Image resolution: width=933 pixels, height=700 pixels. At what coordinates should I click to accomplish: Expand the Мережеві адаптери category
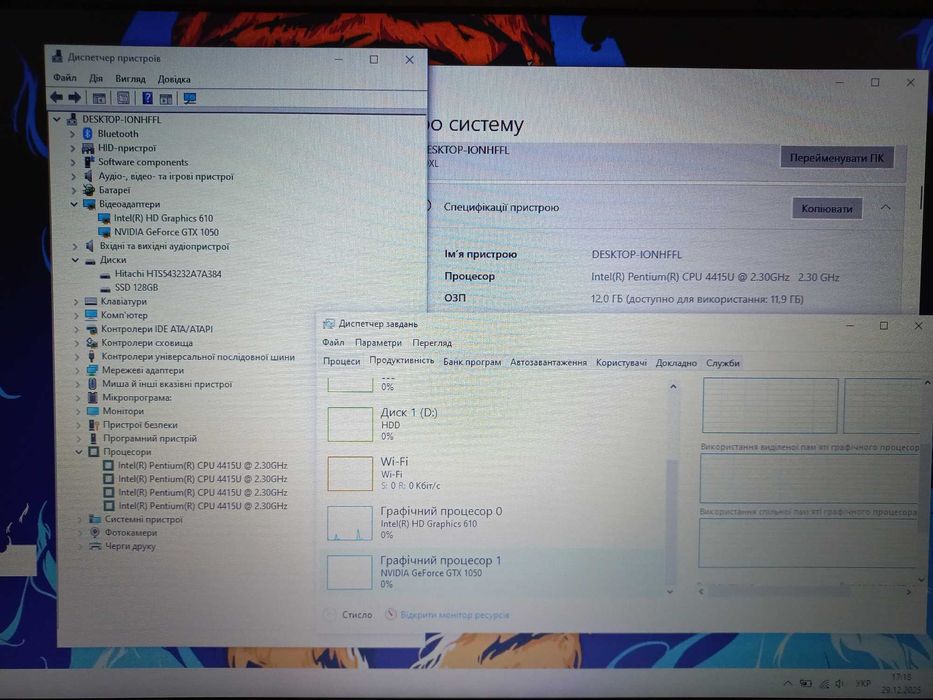tap(77, 370)
